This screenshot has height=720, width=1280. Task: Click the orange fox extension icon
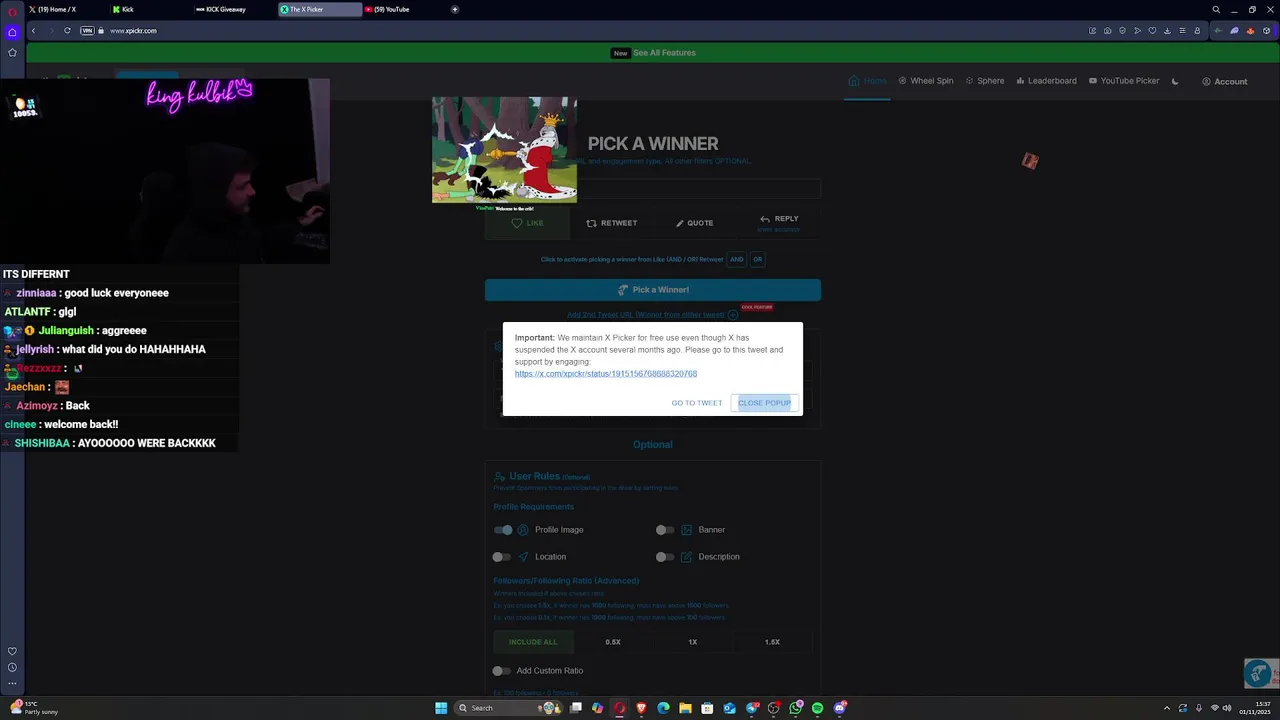[x=1250, y=31]
